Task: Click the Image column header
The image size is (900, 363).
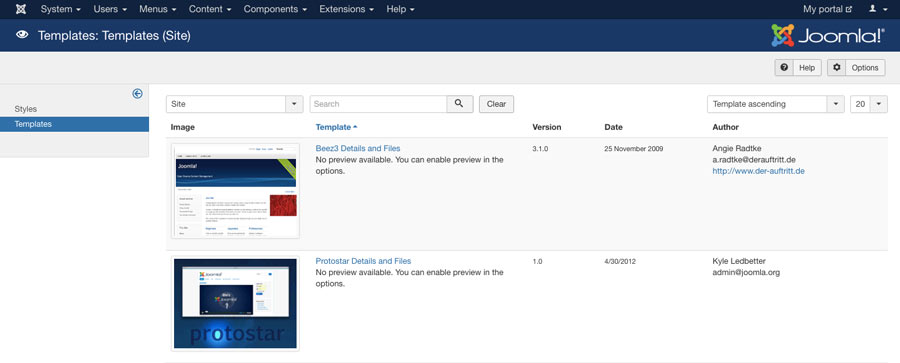Action: (183, 127)
